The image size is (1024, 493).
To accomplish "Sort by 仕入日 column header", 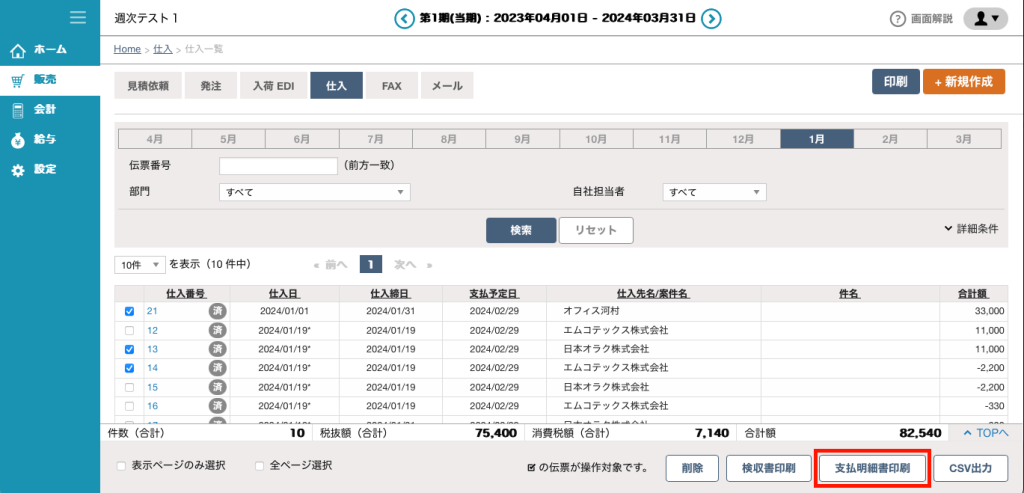I will 283,294.
